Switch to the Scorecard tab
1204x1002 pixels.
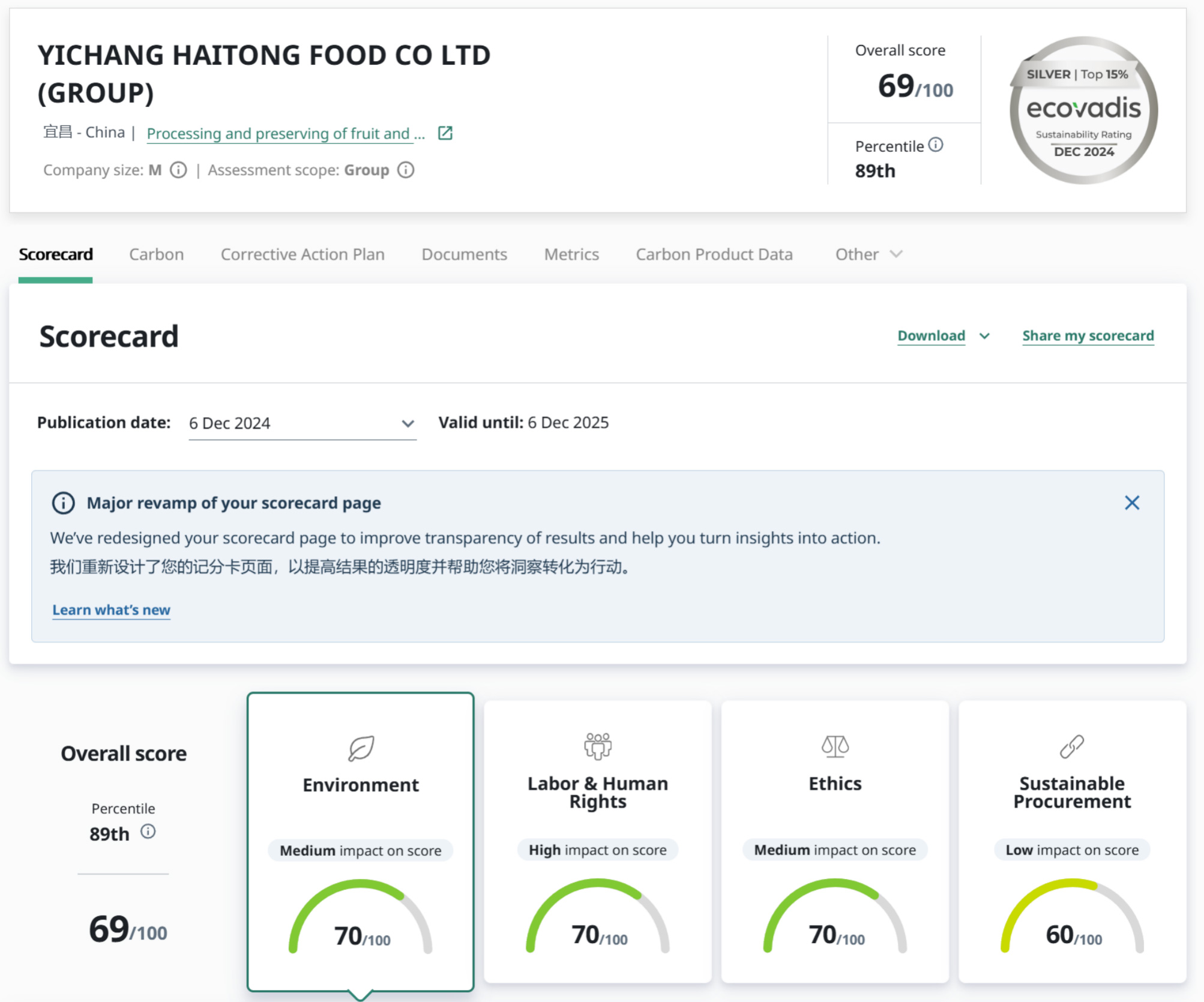pyautogui.click(x=56, y=254)
